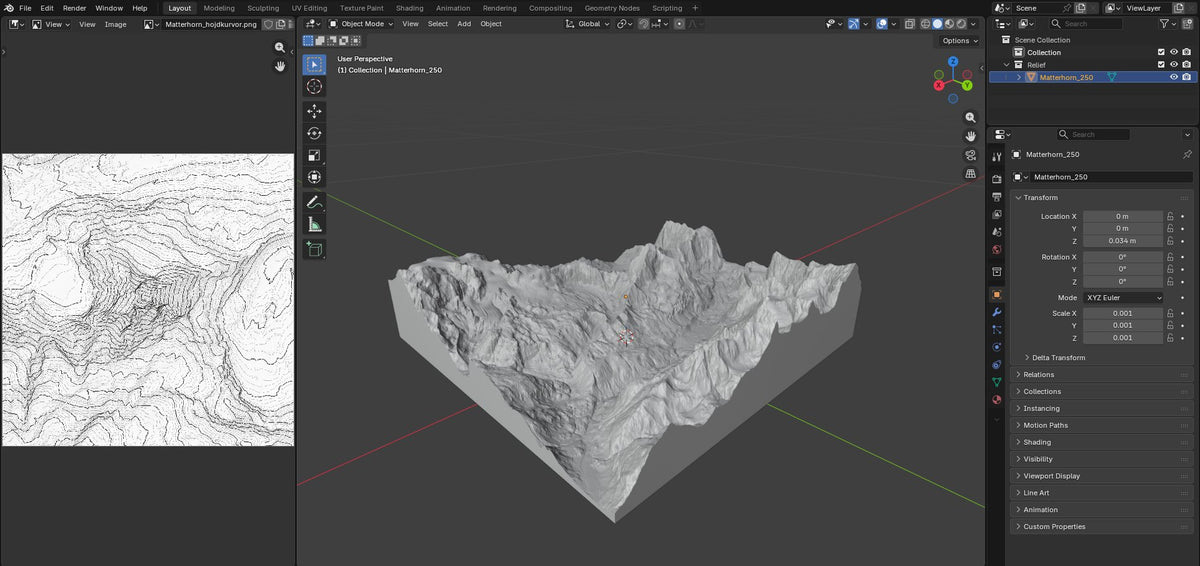Open rotation Mode XYZ Euler dropdown
Screen dimensions: 1200x566
tap(1124, 298)
